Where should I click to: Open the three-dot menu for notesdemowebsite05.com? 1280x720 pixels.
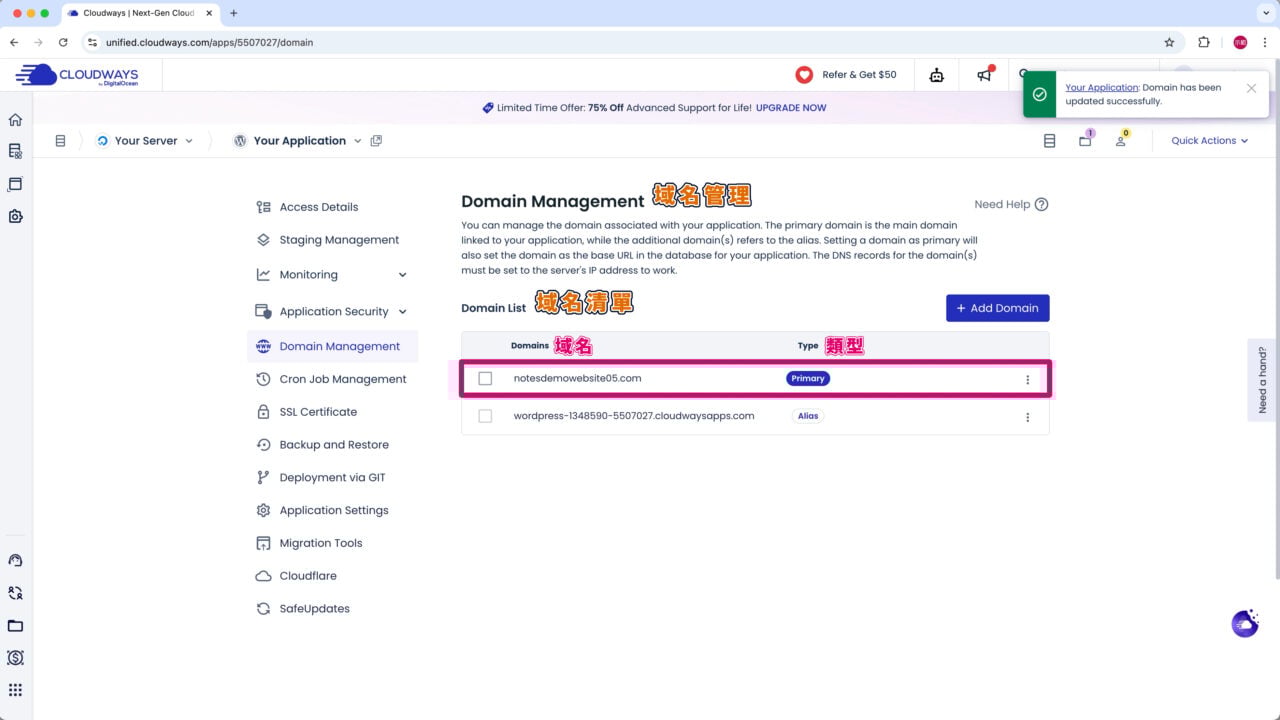pos(1027,380)
